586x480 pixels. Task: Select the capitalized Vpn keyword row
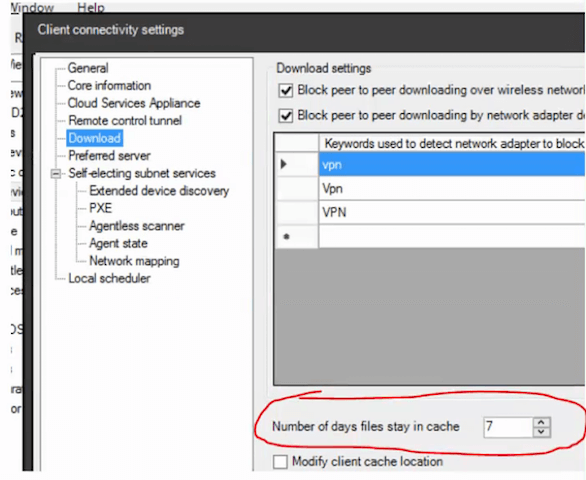pos(452,188)
